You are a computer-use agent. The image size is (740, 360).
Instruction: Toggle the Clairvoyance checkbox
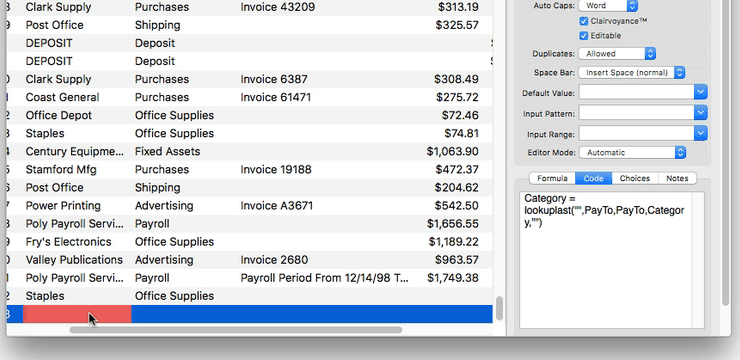[x=584, y=21]
